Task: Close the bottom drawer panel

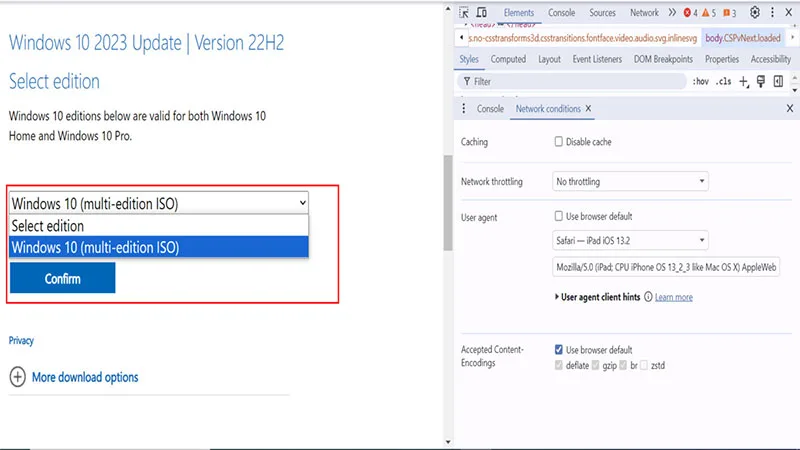Action: coord(790,108)
